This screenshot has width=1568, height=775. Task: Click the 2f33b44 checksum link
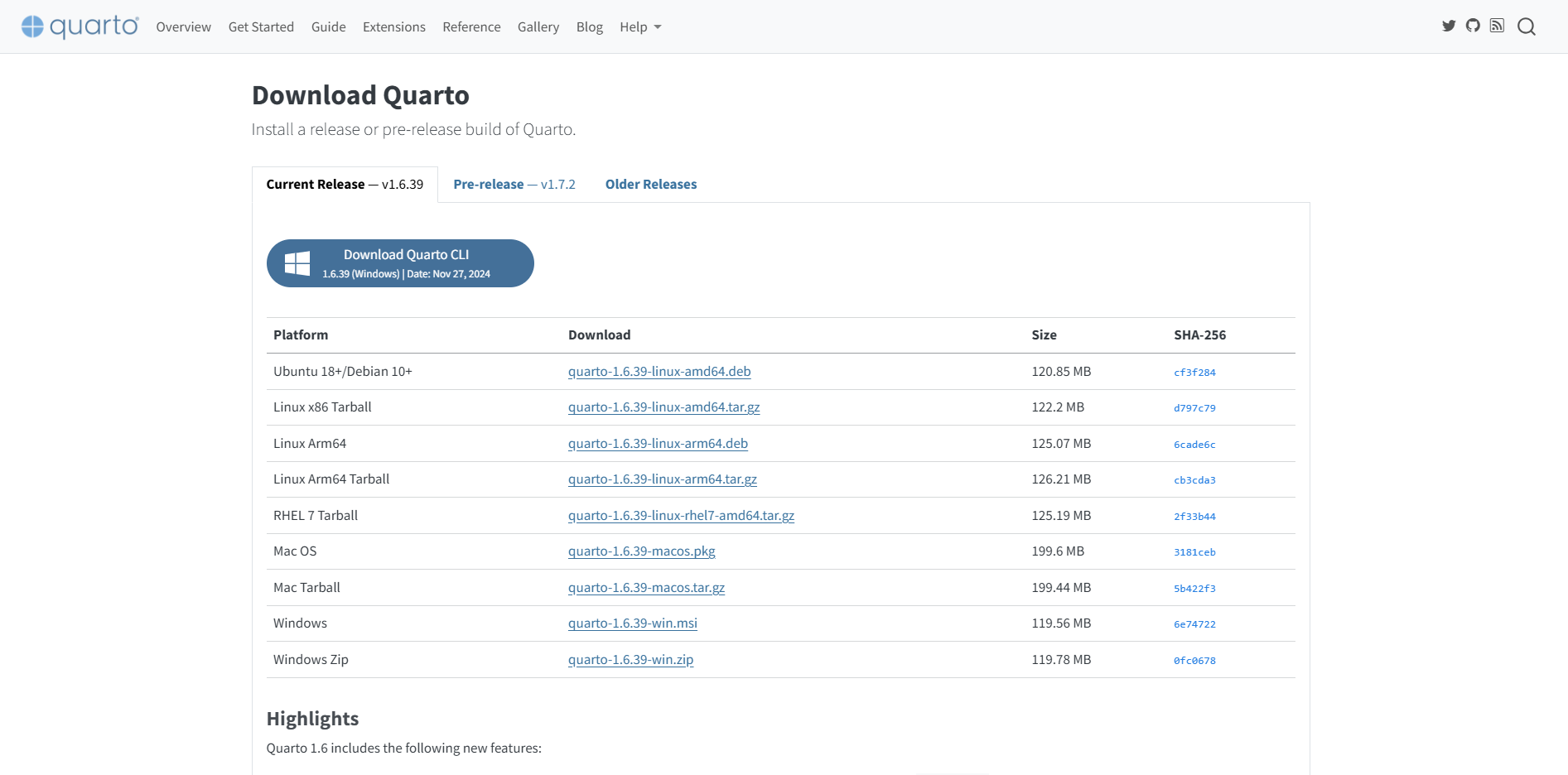point(1194,517)
